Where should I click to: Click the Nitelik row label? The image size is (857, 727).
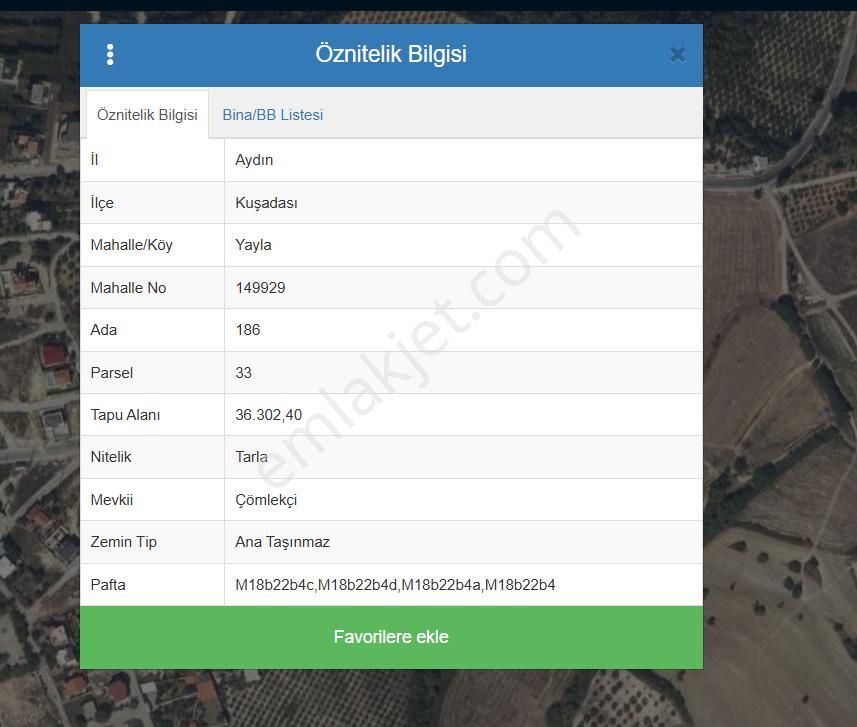tap(111, 457)
